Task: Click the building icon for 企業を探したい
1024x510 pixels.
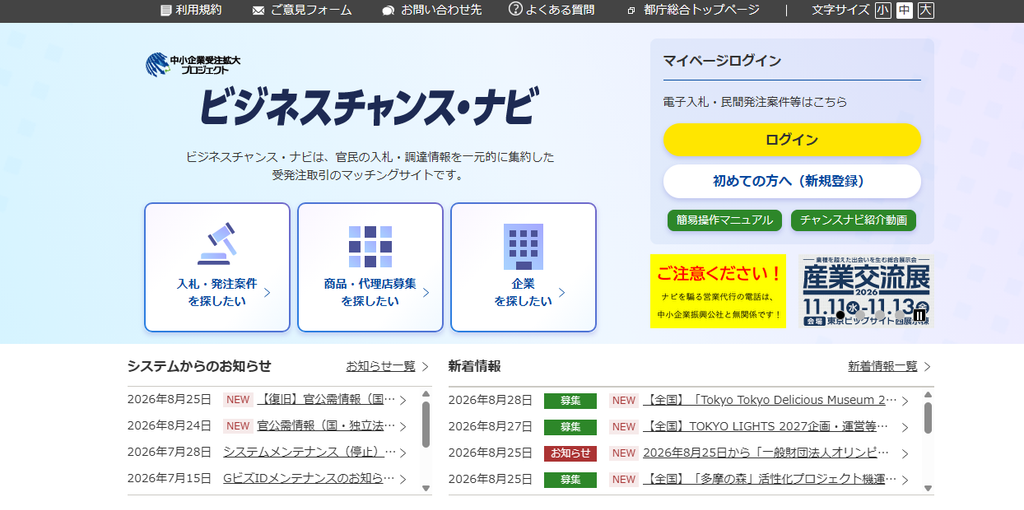Action: tap(523, 247)
